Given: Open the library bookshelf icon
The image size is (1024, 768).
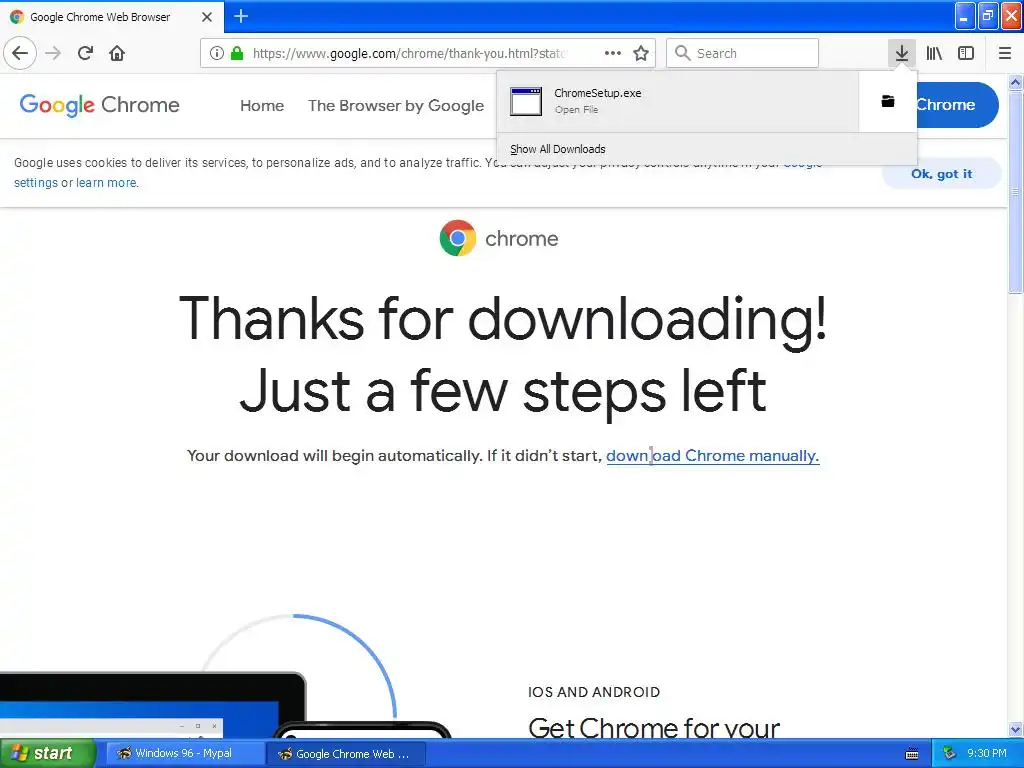Looking at the screenshot, I should [934, 53].
